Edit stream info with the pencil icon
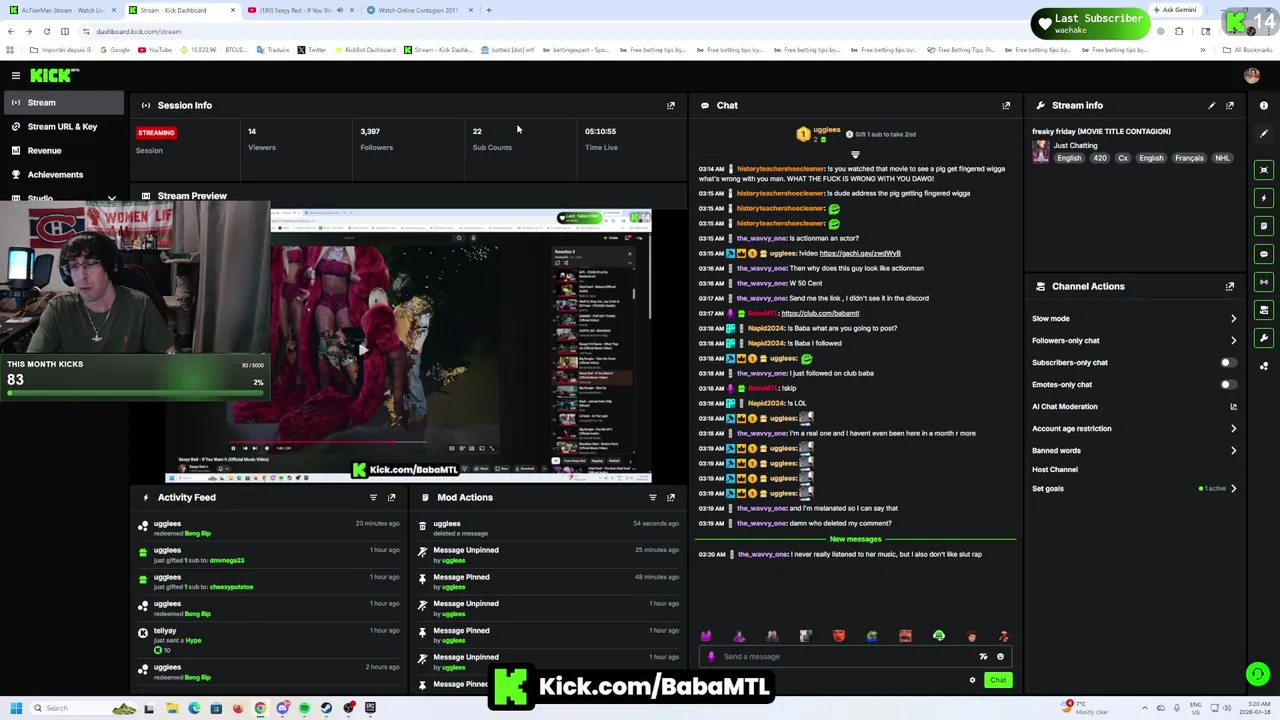Screen dimensions: 1280x720 point(1212,105)
